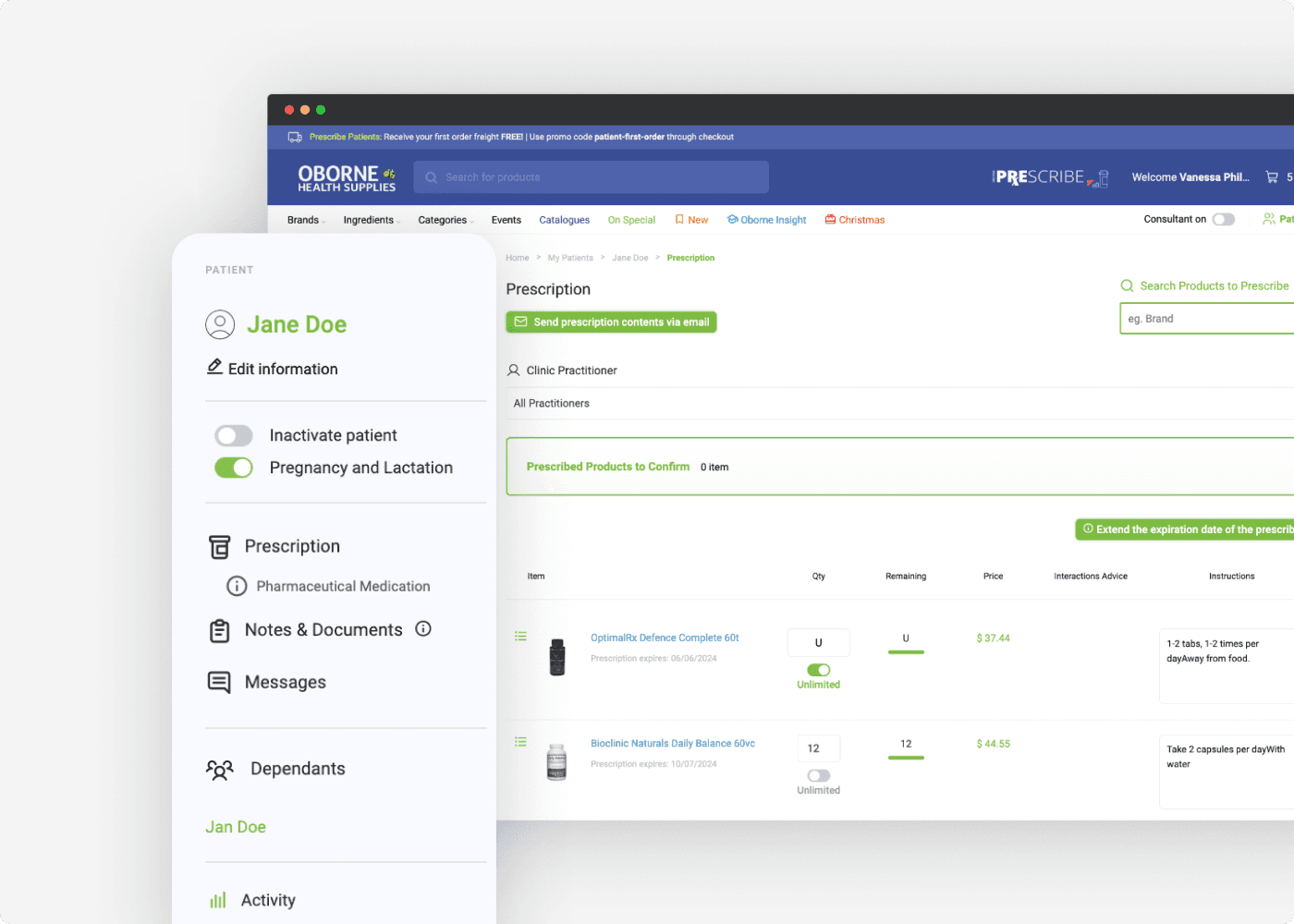Click Send prescription contents via email
Image resolution: width=1294 pixels, height=924 pixels.
click(611, 322)
